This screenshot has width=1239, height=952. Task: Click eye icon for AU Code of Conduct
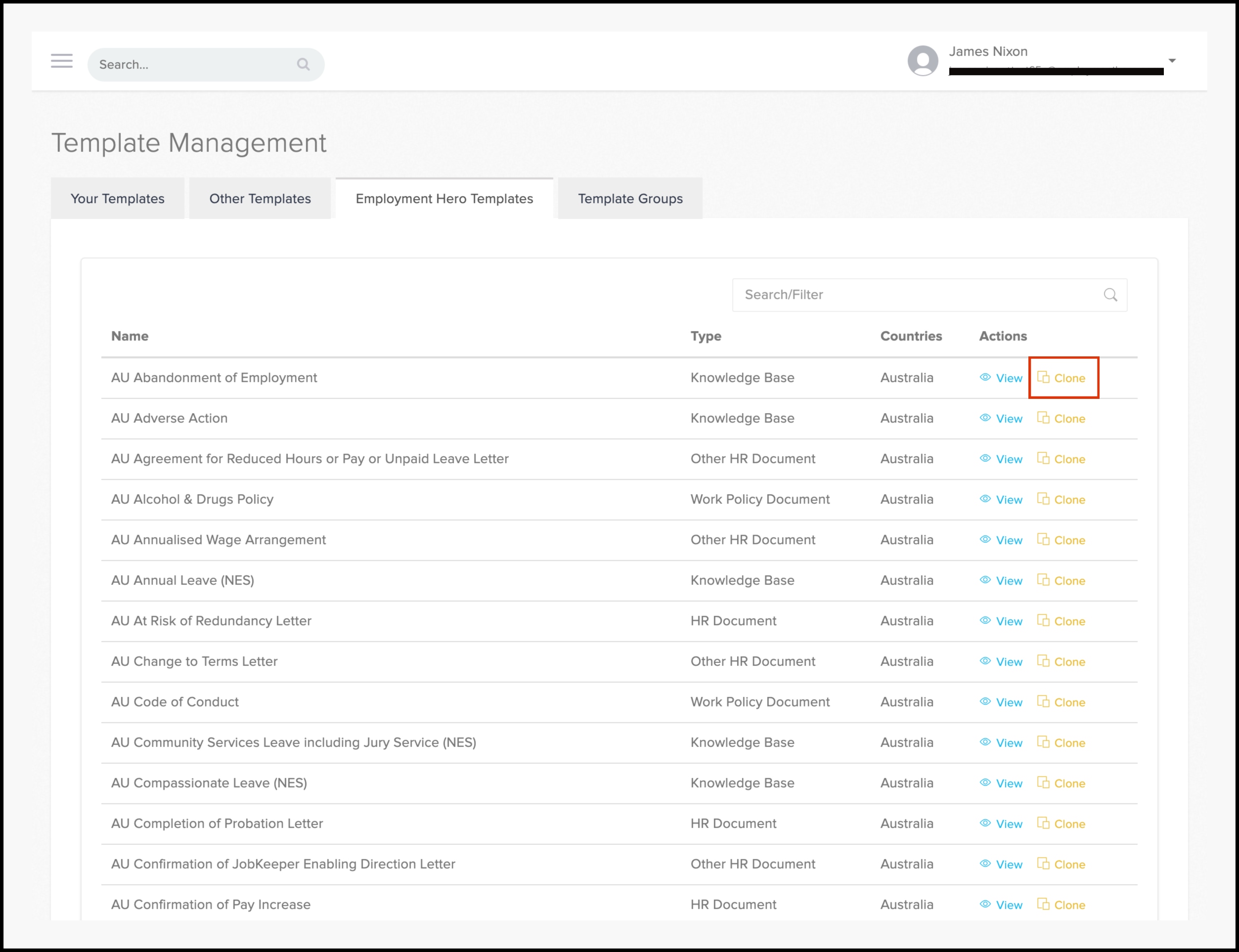(x=985, y=701)
